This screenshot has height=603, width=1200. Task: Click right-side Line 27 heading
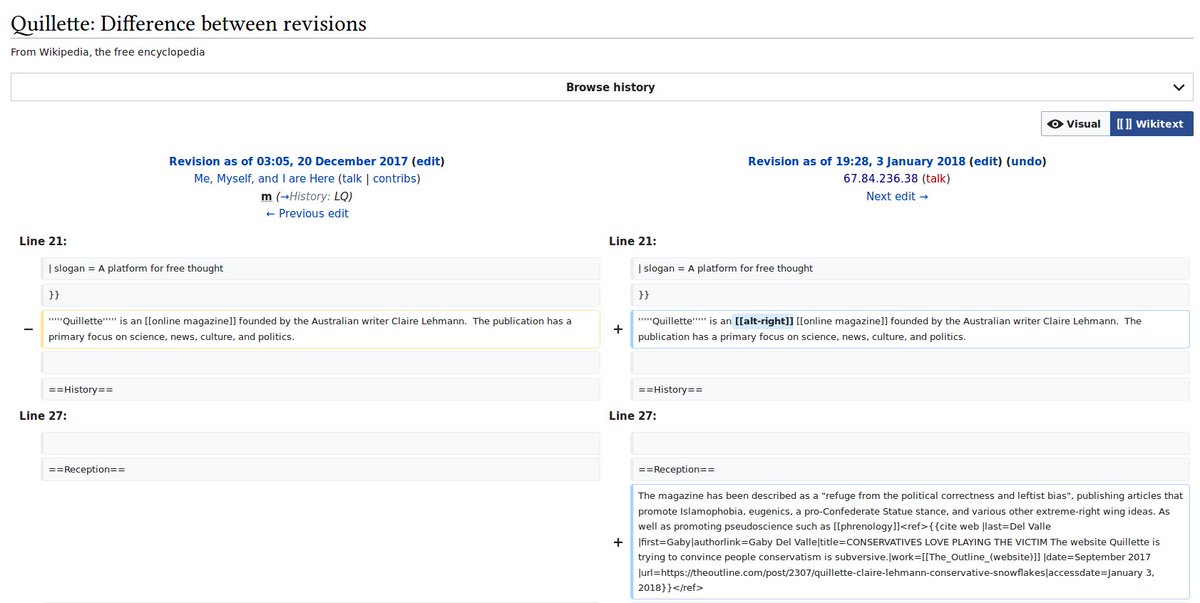[633, 415]
